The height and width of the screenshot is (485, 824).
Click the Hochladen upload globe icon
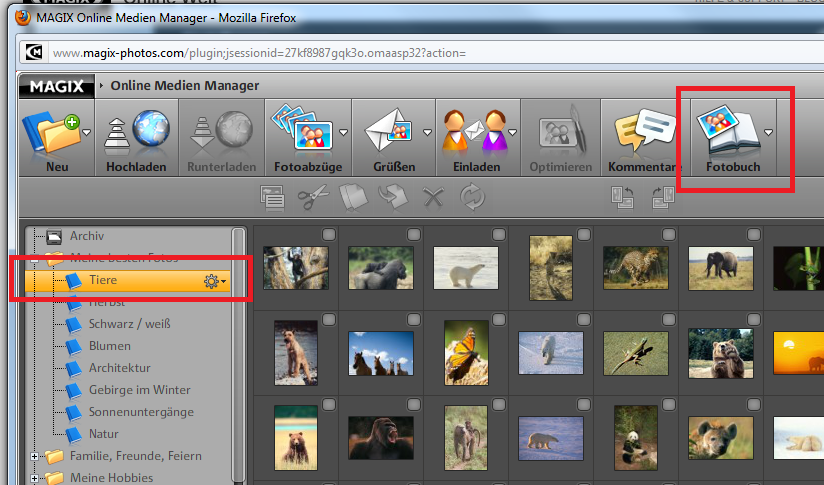(137, 130)
